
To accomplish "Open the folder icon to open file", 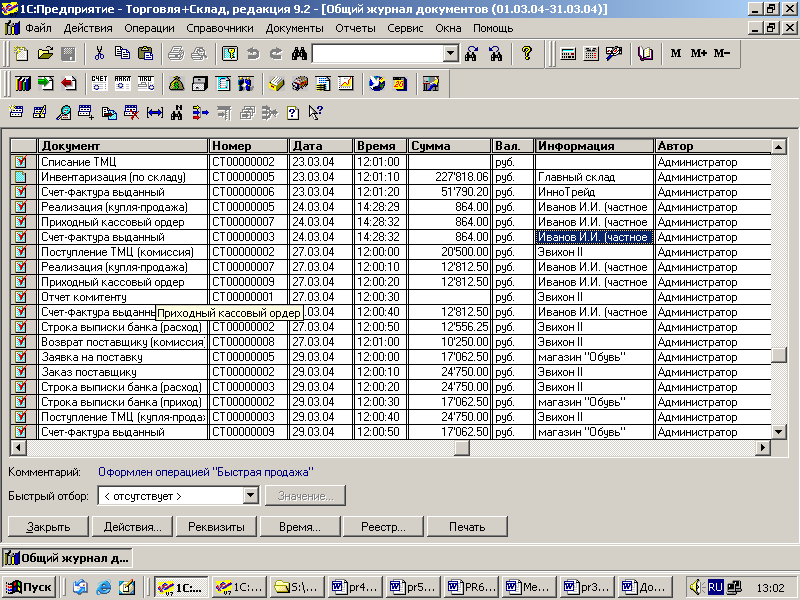I will (x=45, y=53).
